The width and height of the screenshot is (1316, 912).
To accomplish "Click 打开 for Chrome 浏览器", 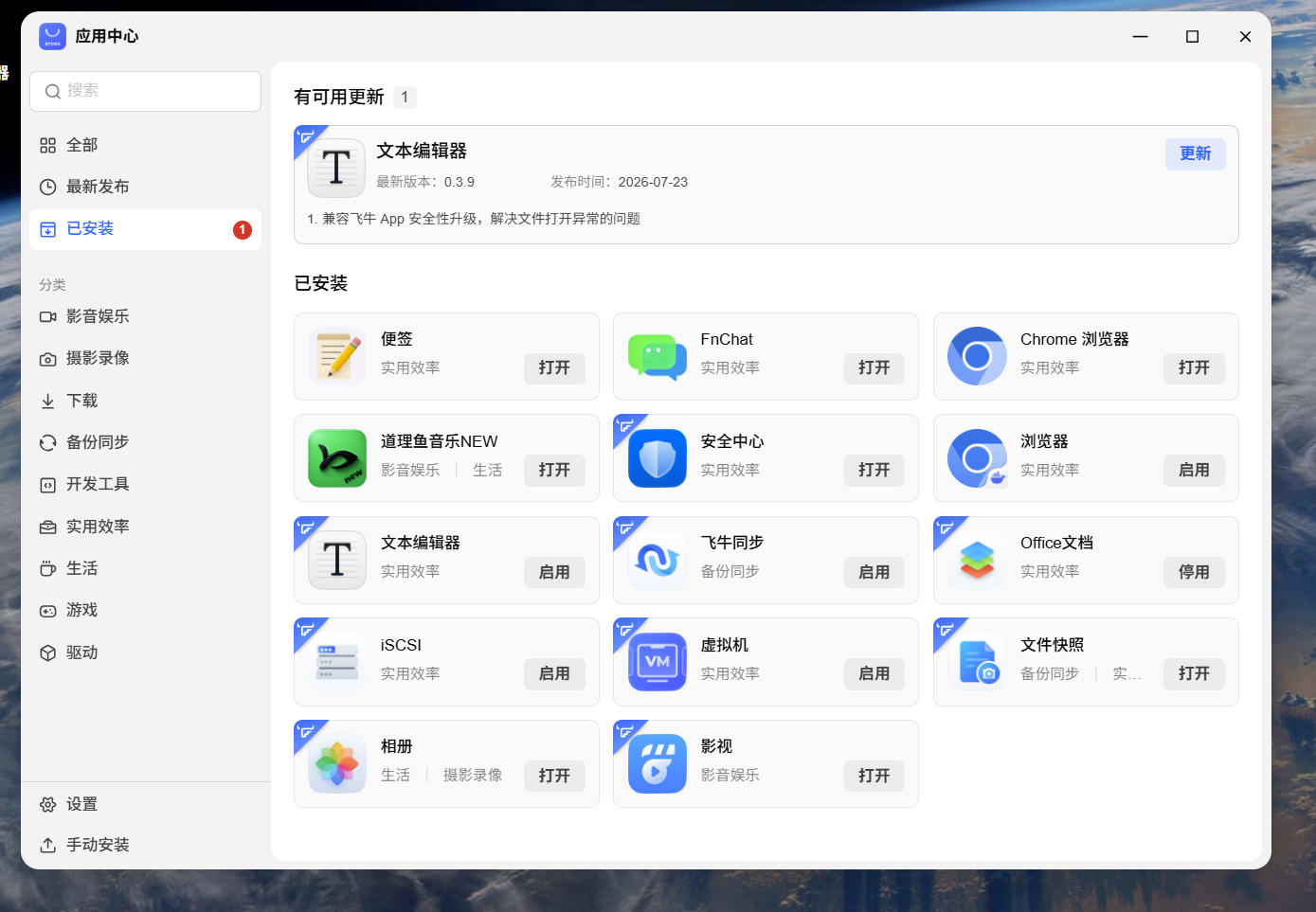I will (x=1194, y=368).
